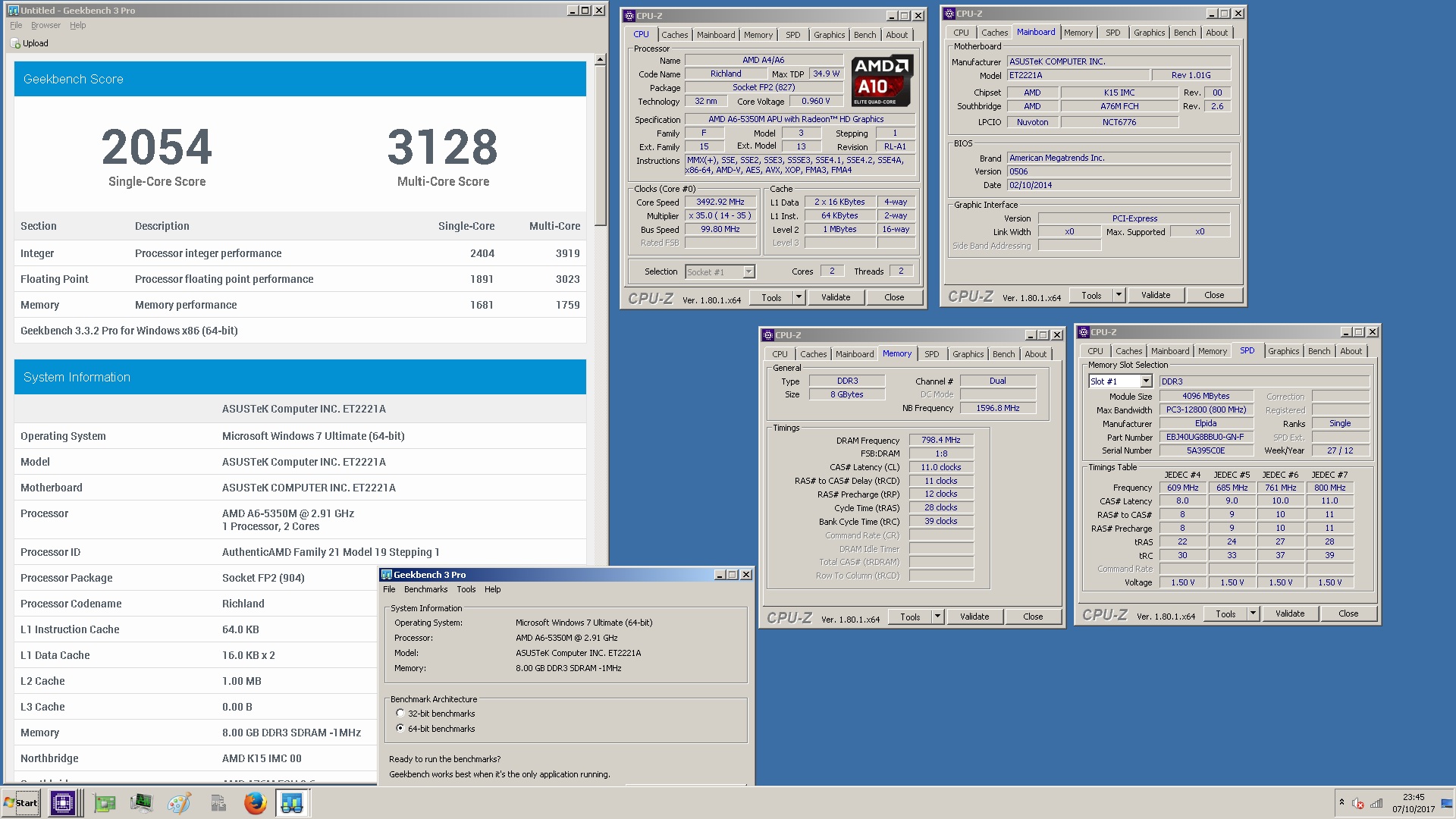Click the DRAM Frequency 798.4 MHz value
1456x819 pixels.
[x=941, y=440]
